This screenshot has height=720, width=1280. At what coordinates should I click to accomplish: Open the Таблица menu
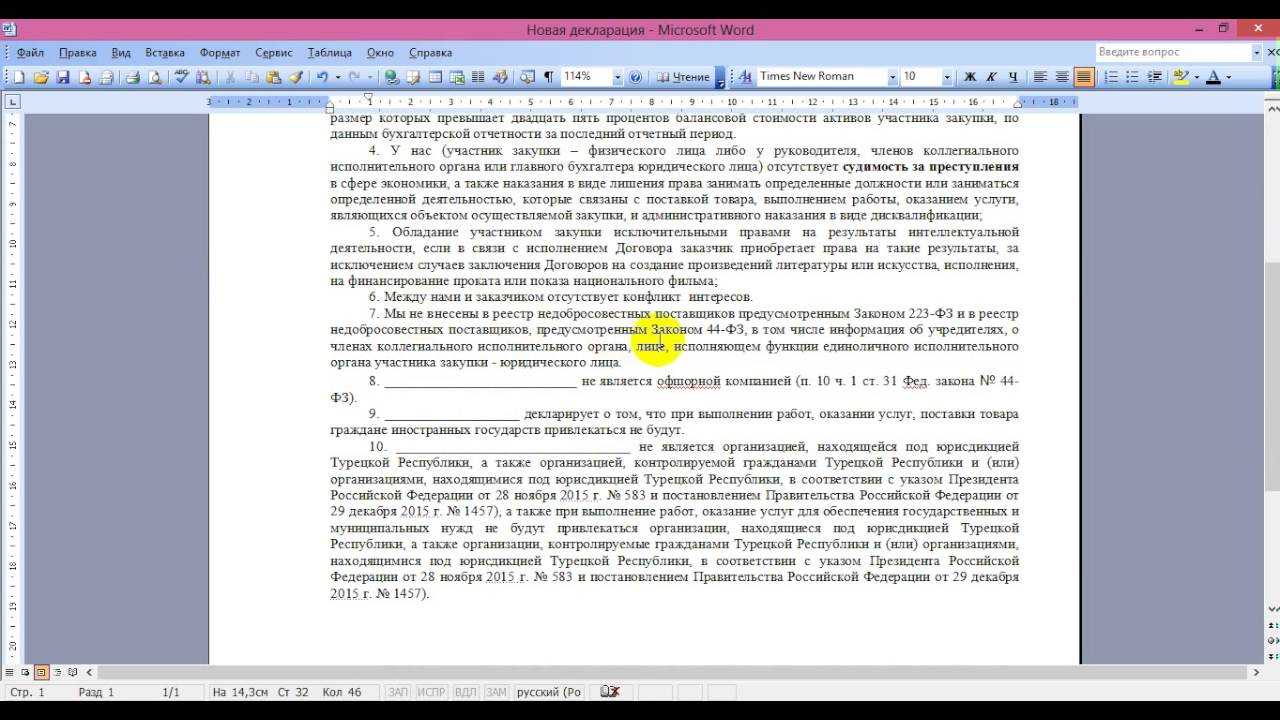[x=330, y=52]
